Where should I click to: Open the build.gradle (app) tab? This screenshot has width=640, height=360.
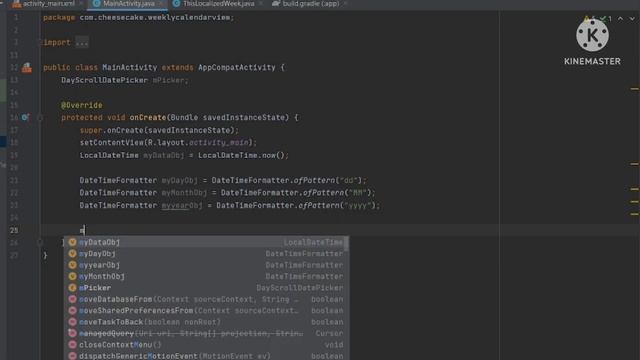point(310,4)
